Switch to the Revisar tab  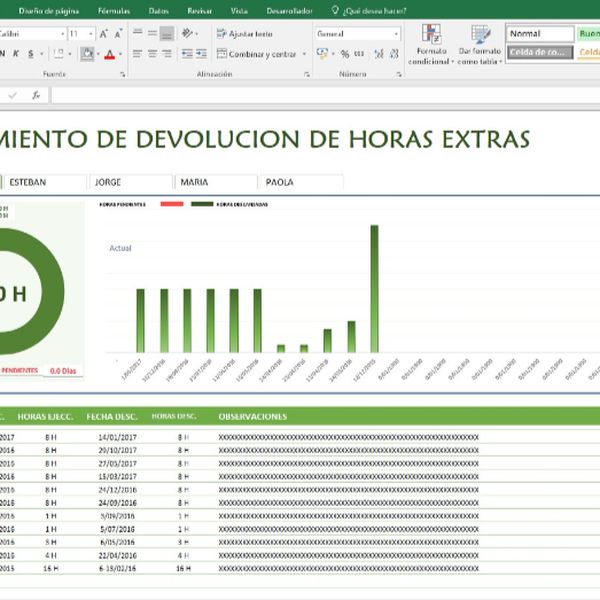pos(199,11)
